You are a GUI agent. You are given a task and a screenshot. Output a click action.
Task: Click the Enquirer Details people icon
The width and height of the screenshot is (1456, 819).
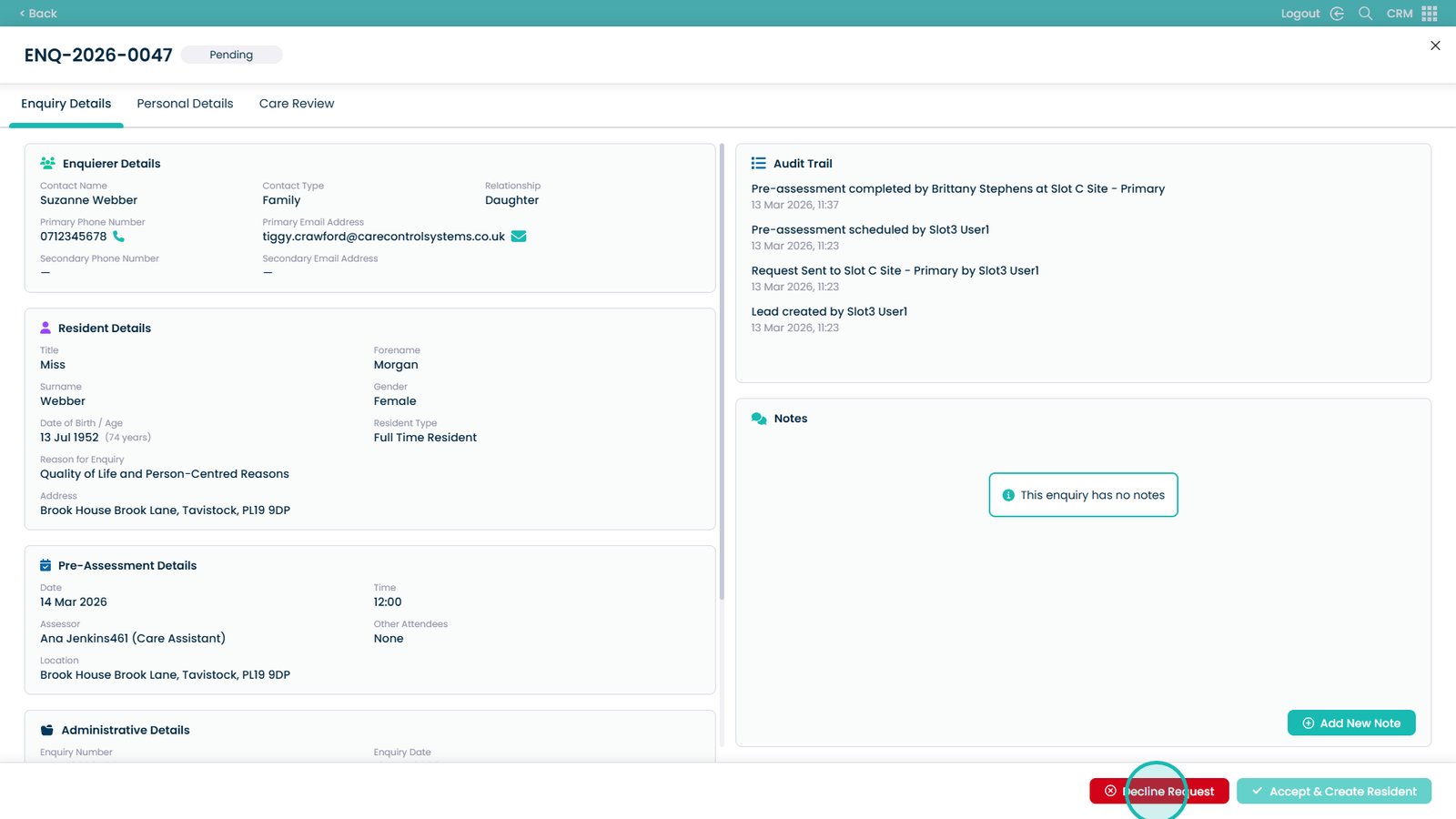pos(47,164)
